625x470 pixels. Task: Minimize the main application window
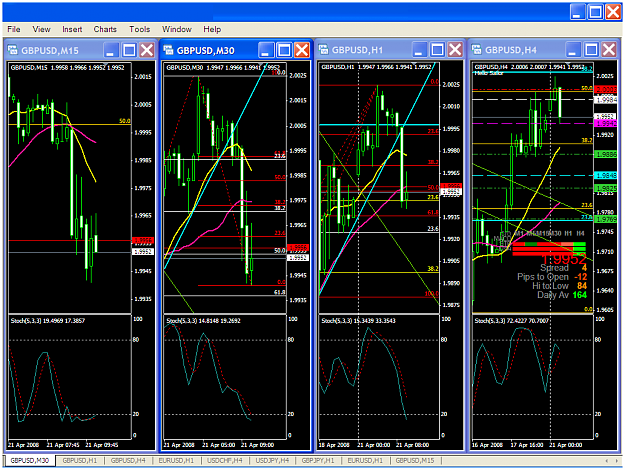577,12
